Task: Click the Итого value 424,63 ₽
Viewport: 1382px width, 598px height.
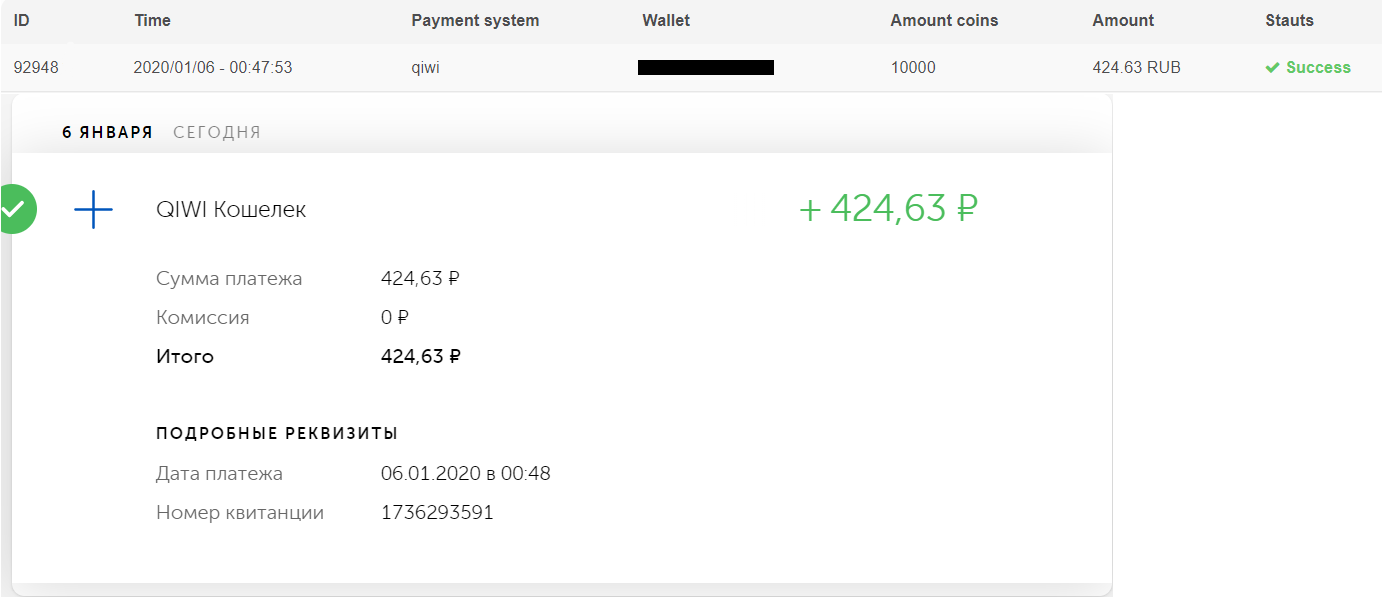Action: click(x=421, y=357)
